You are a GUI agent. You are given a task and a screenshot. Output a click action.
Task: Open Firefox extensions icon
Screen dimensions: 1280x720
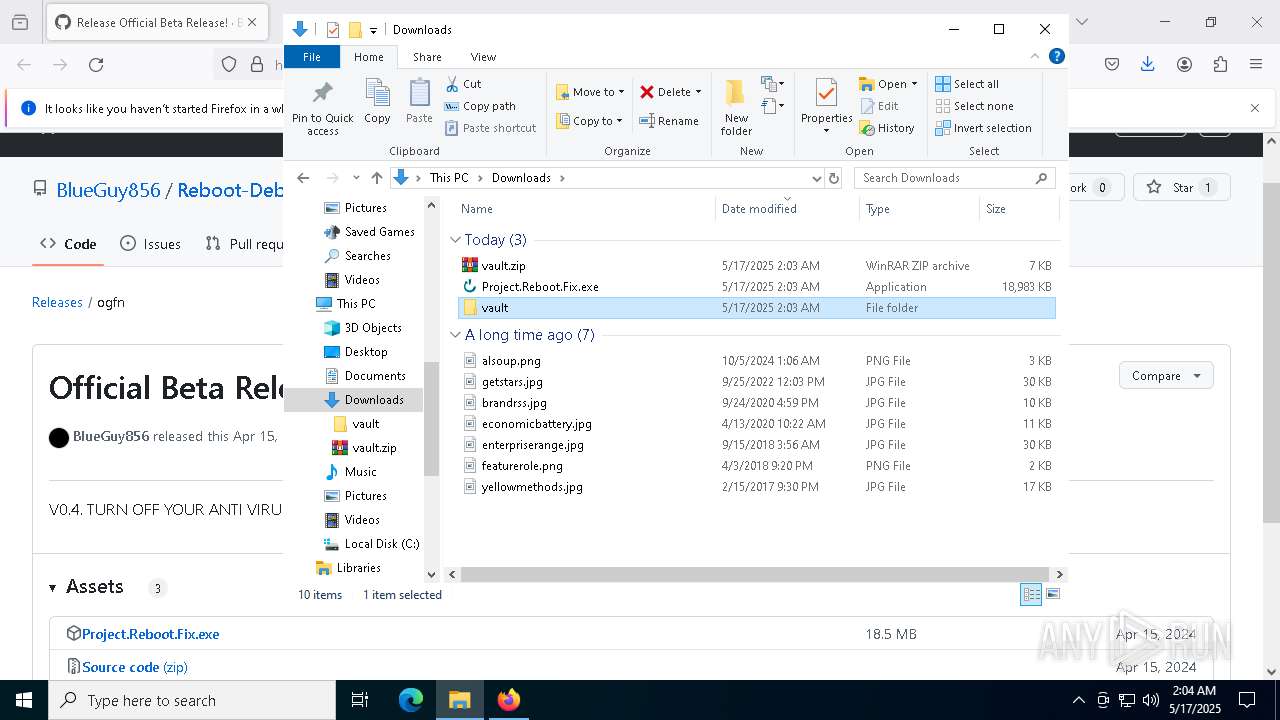(1220, 64)
